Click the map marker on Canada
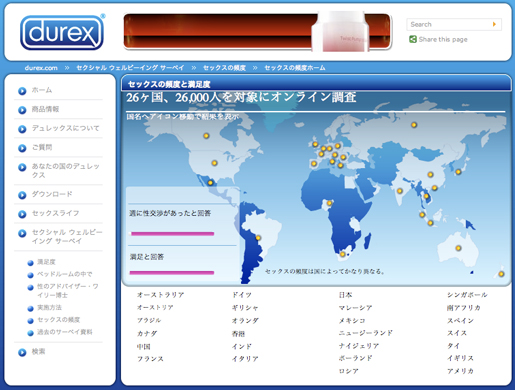The height and width of the screenshot is (390, 515). 206,136
